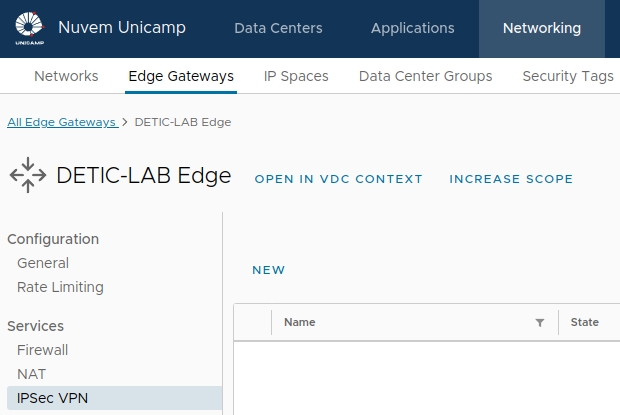Viewport: 620px width, 415px height.
Task: Click NEW to create an IPSec VPN
Action: coord(268,270)
